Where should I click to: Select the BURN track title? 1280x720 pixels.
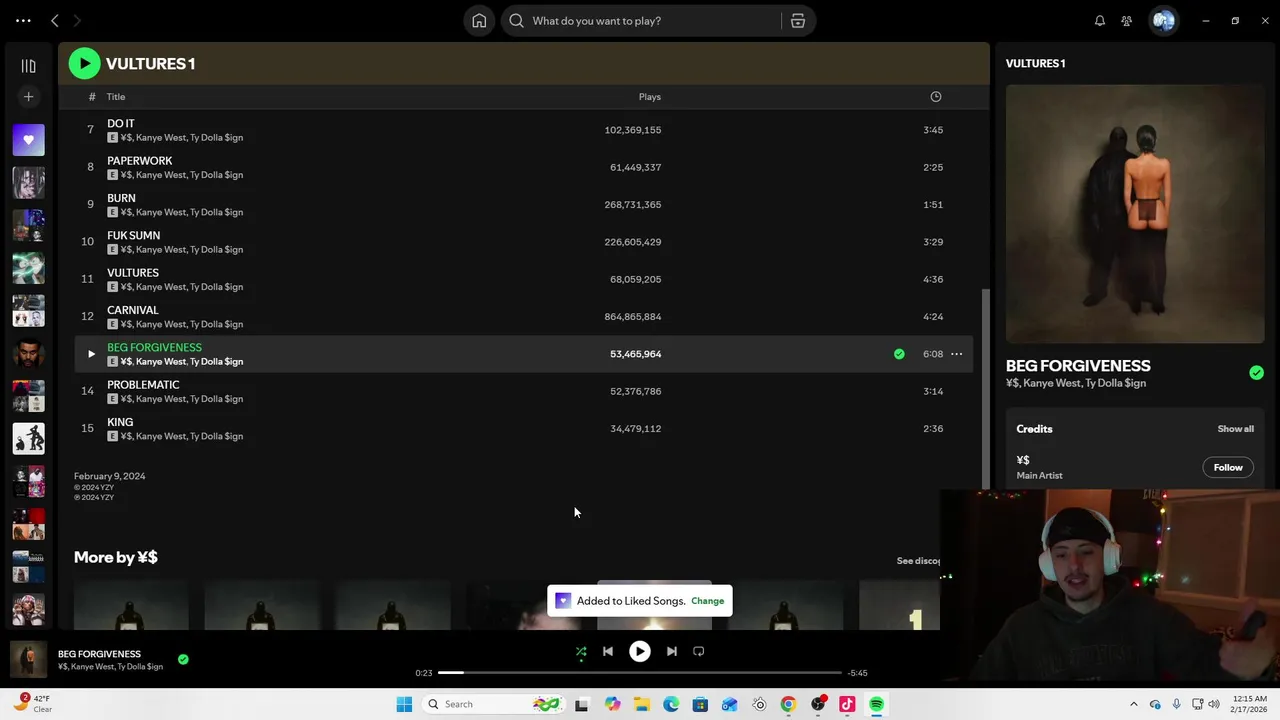click(121, 198)
